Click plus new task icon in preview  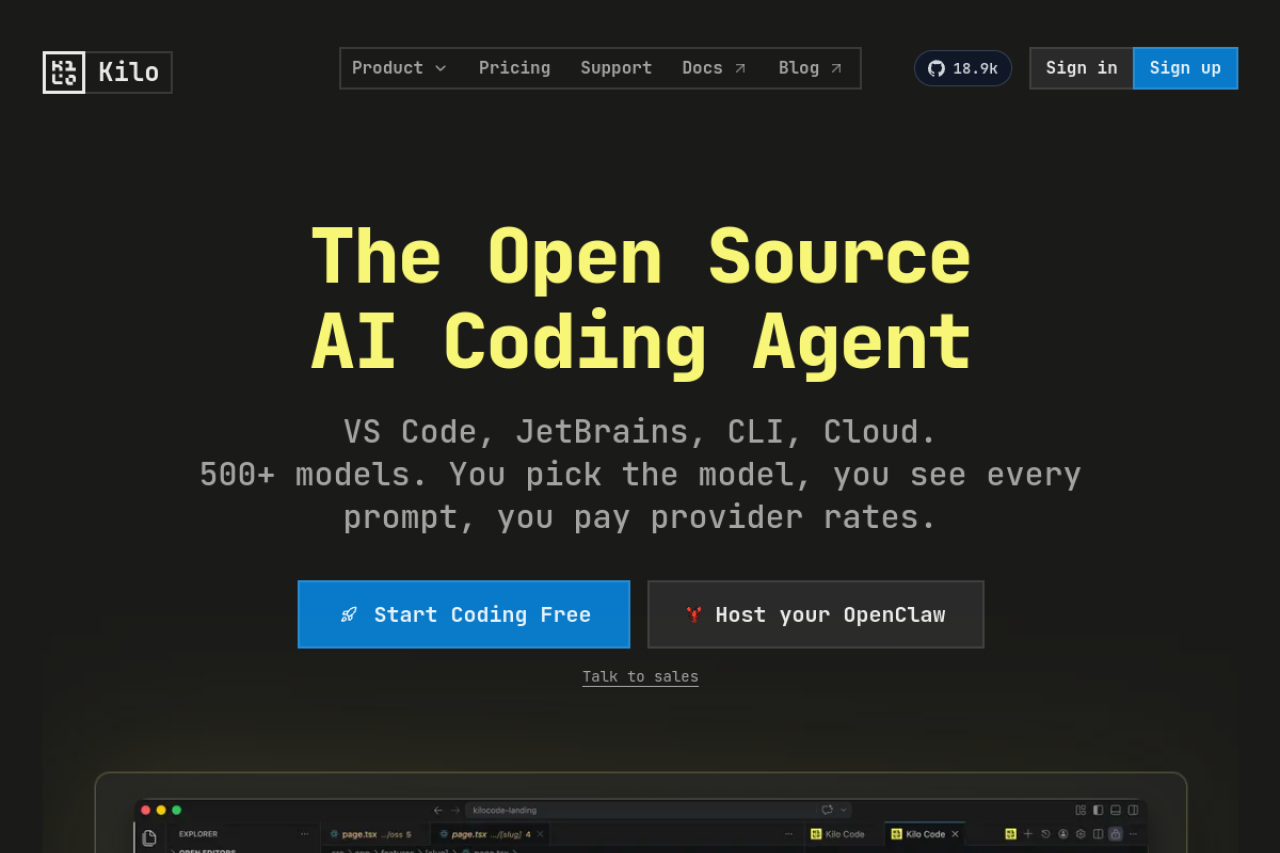click(x=1028, y=834)
